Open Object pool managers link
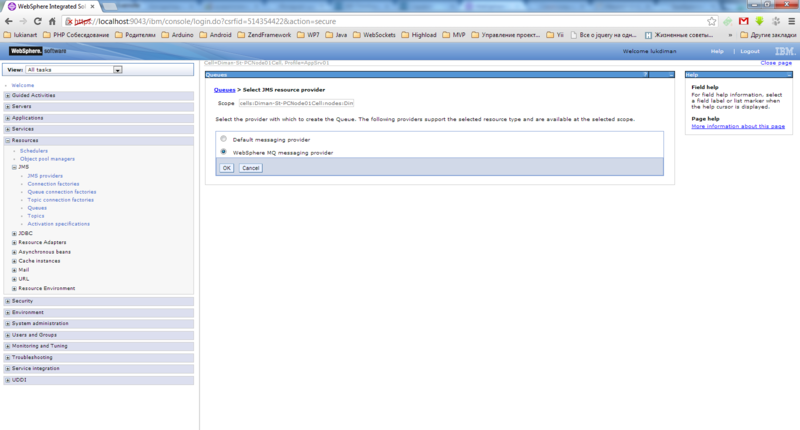This screenshot has height=430, width=800. (x=47, y=159)
